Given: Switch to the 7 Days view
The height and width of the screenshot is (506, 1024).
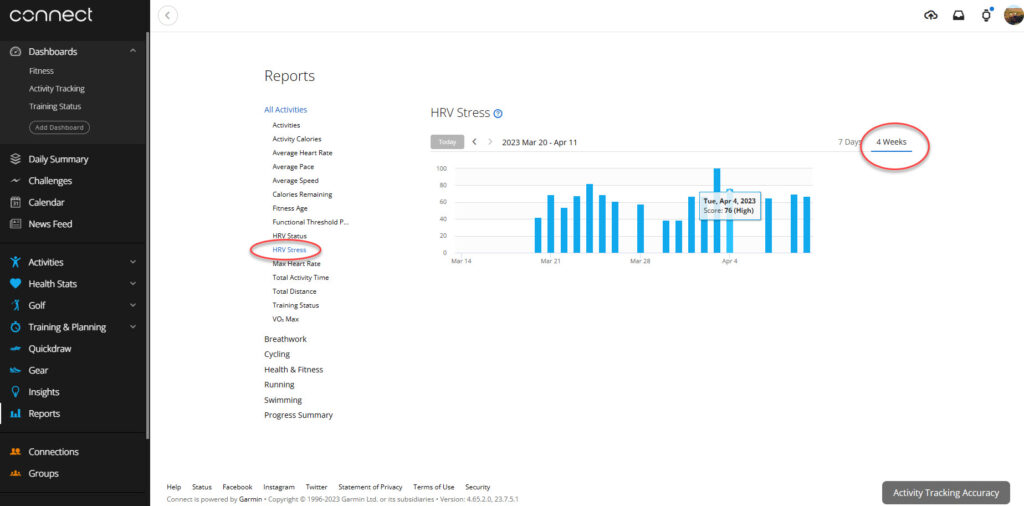Looking at the screenshot, I should [x=850, y=142].
